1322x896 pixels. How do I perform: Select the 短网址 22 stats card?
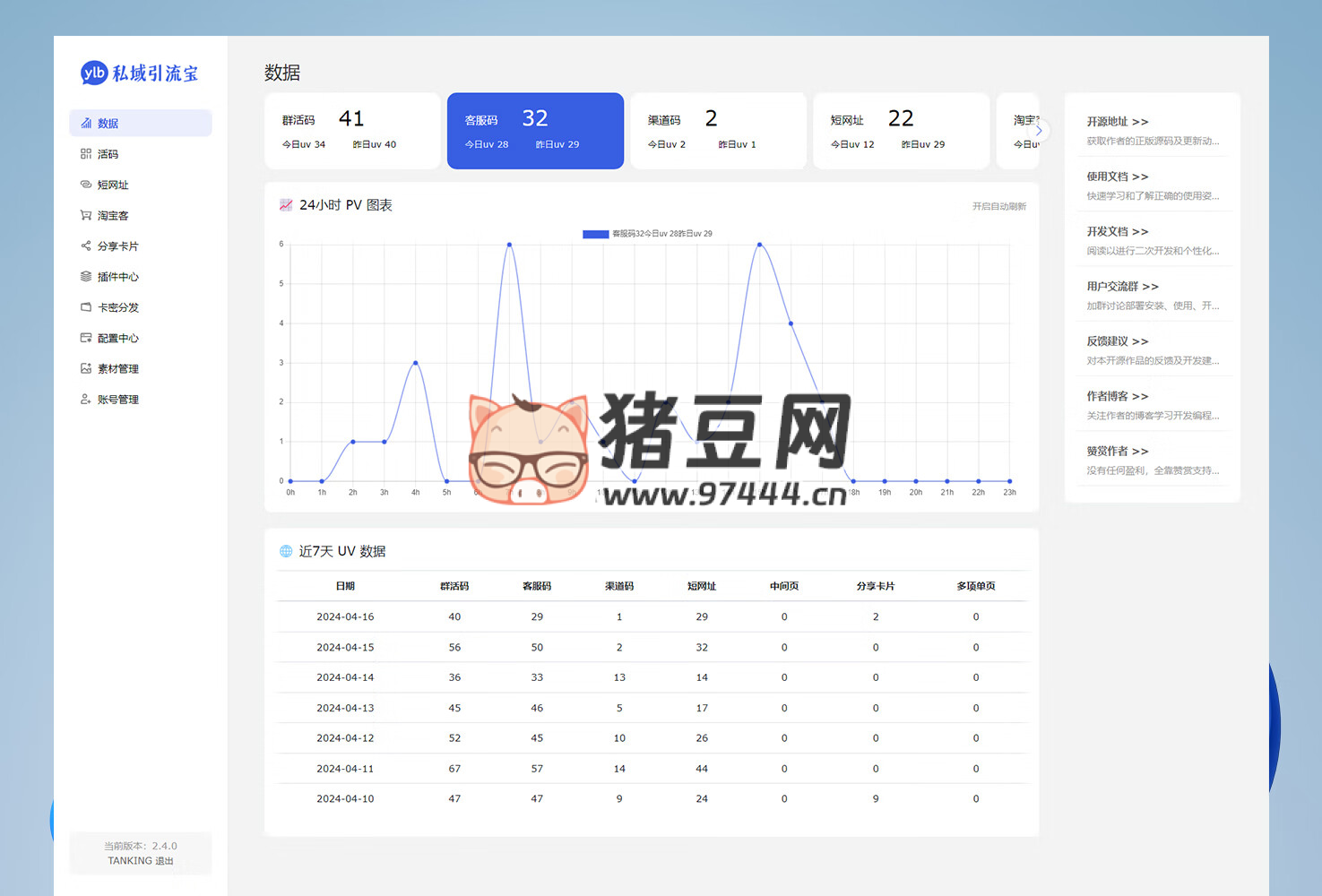(x=901, y=131)
